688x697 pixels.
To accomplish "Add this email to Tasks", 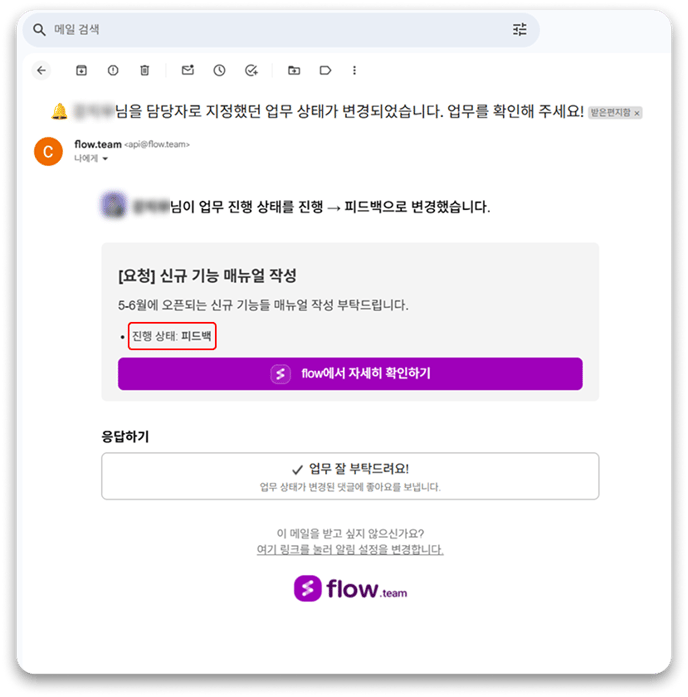I will (x=252, y=70).
